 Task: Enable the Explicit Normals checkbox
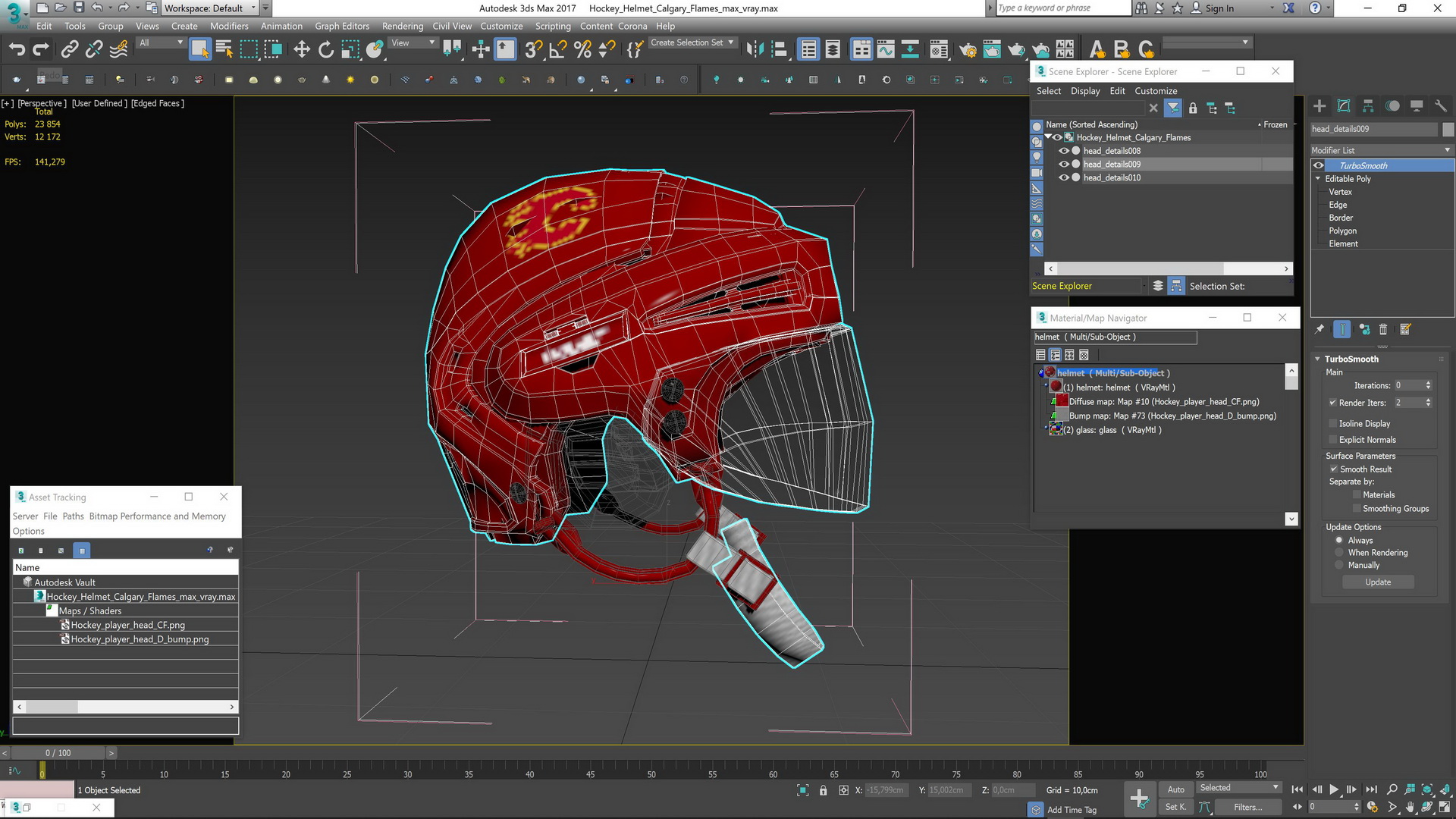[x=1332, y=440]
